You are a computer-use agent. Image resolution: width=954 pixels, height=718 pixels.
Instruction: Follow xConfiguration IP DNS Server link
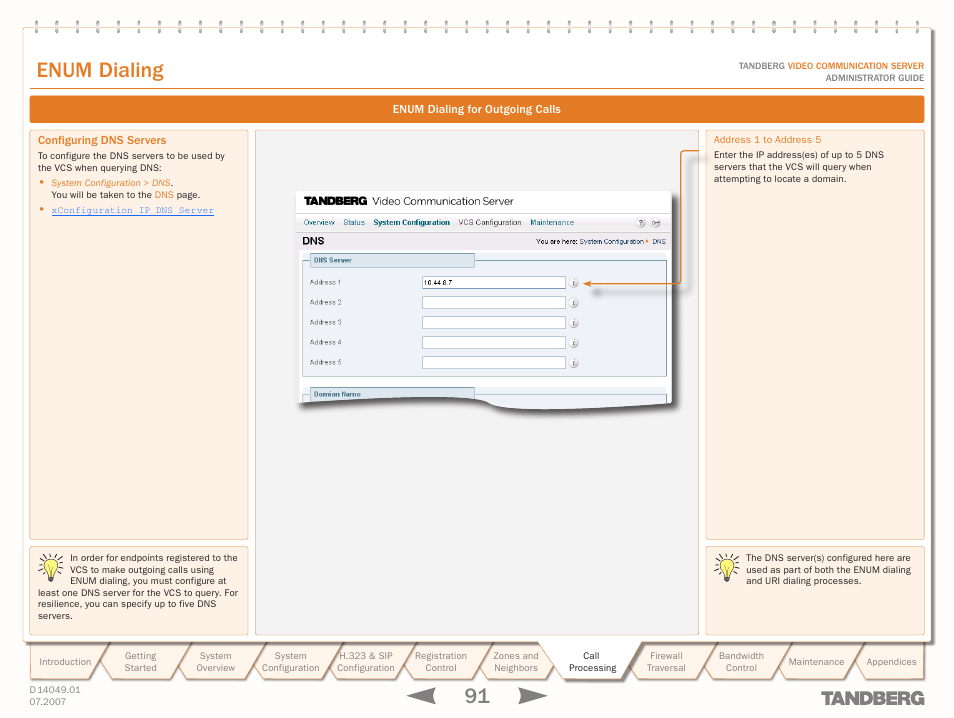coord(133,211)
